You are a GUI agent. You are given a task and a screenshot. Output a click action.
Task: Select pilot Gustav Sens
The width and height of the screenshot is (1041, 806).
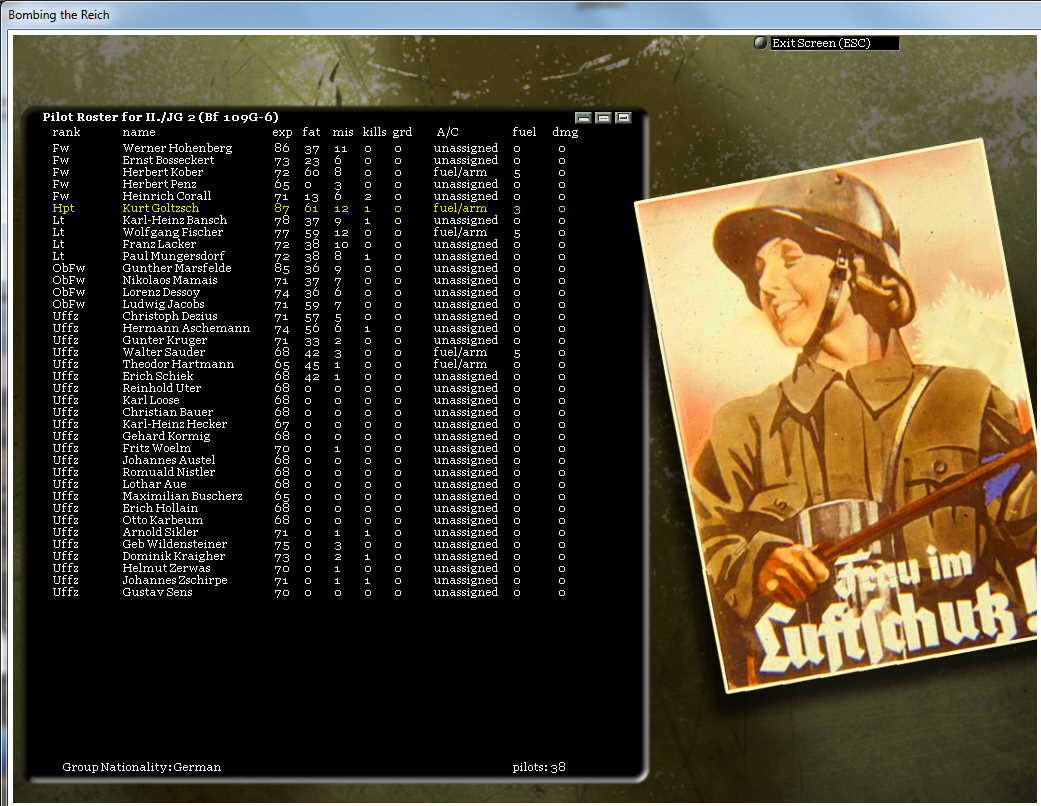pyautogui.click(x=157, y=591)
